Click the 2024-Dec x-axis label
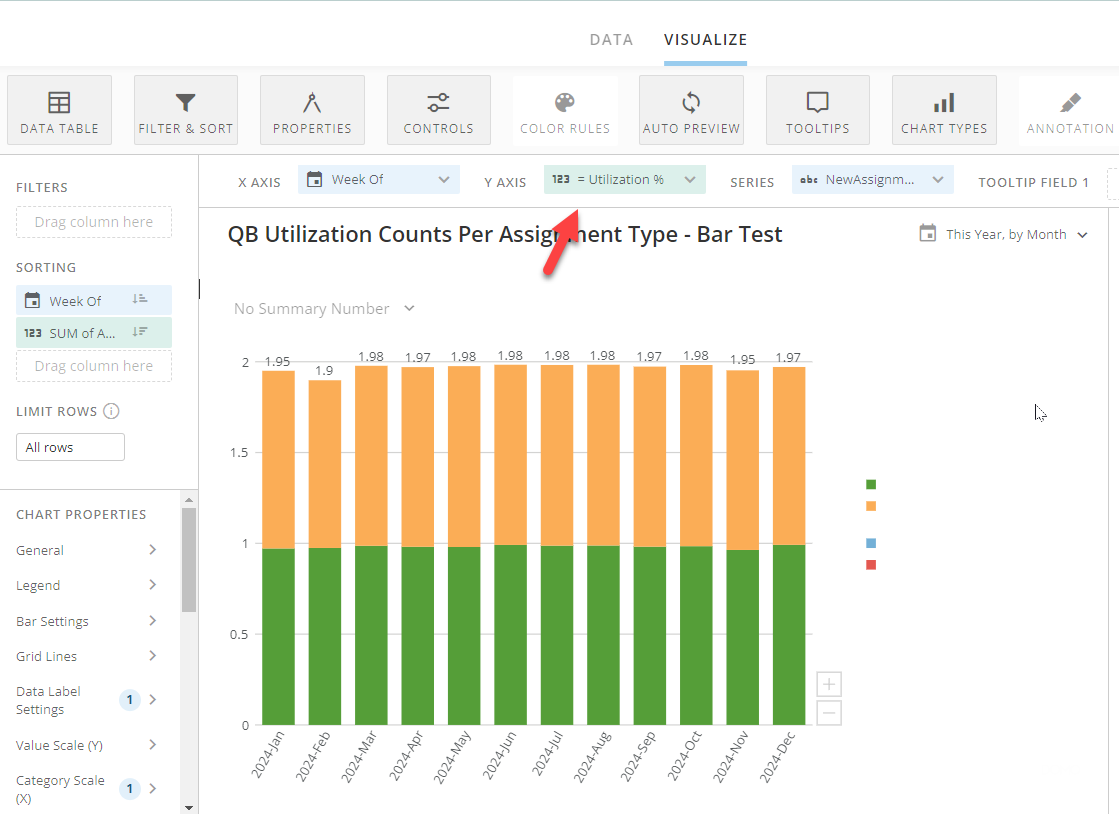1119x814 pixels. [777, 756]
